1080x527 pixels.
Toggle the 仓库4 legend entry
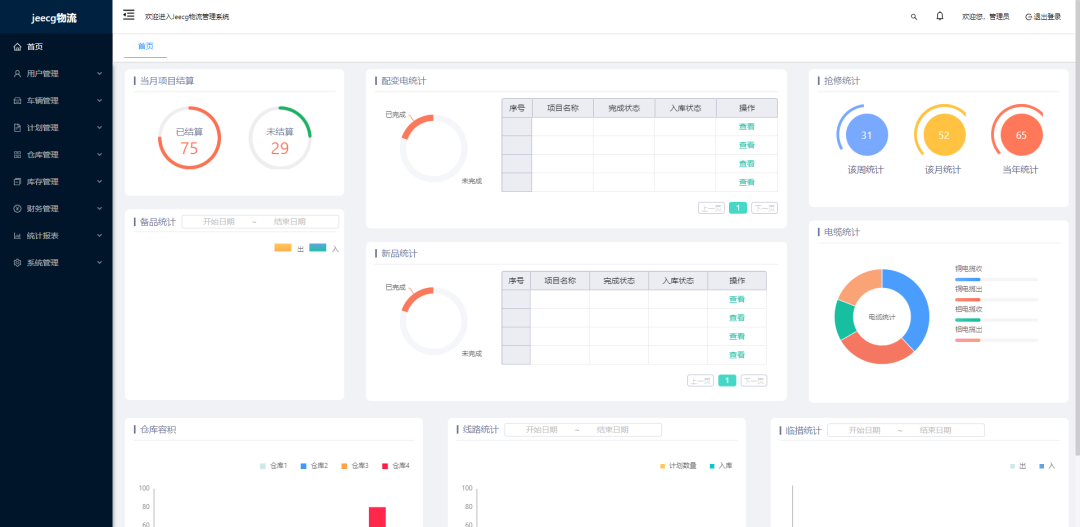tap(396, 466)
